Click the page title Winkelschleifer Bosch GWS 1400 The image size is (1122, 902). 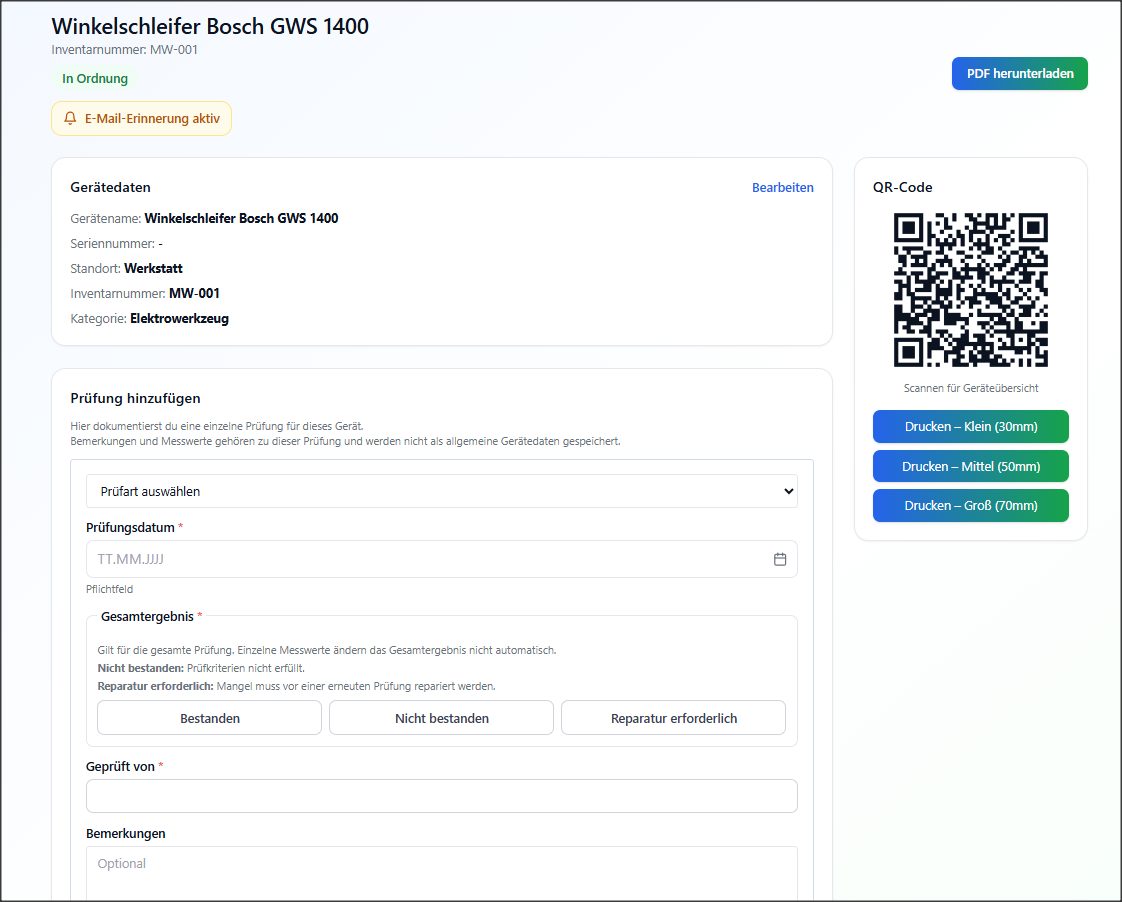210,26
